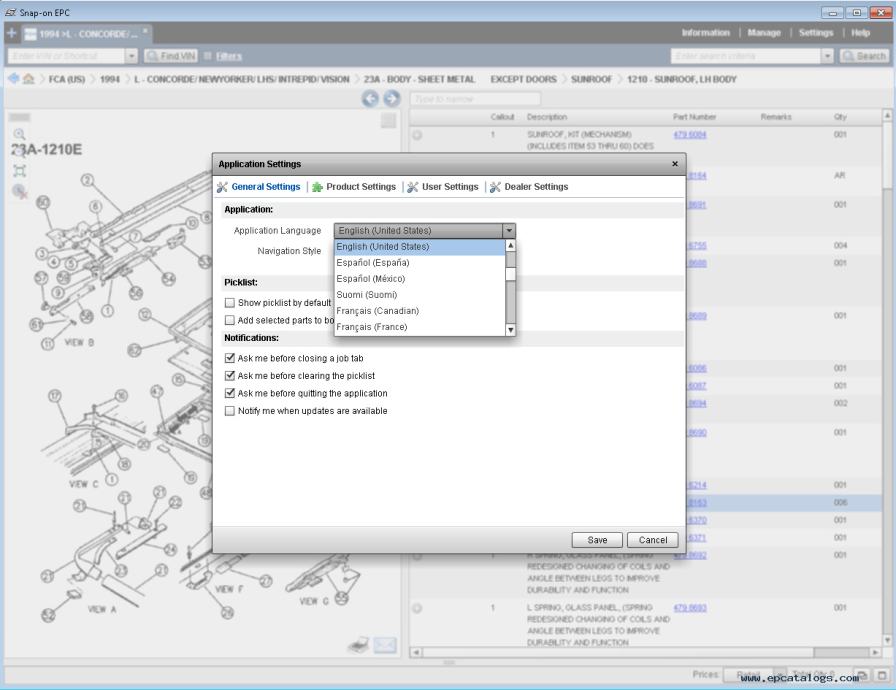The image size is (896, 690).
Task: Click the blue back arrow in breadcrumb
Action: (13, 79)
